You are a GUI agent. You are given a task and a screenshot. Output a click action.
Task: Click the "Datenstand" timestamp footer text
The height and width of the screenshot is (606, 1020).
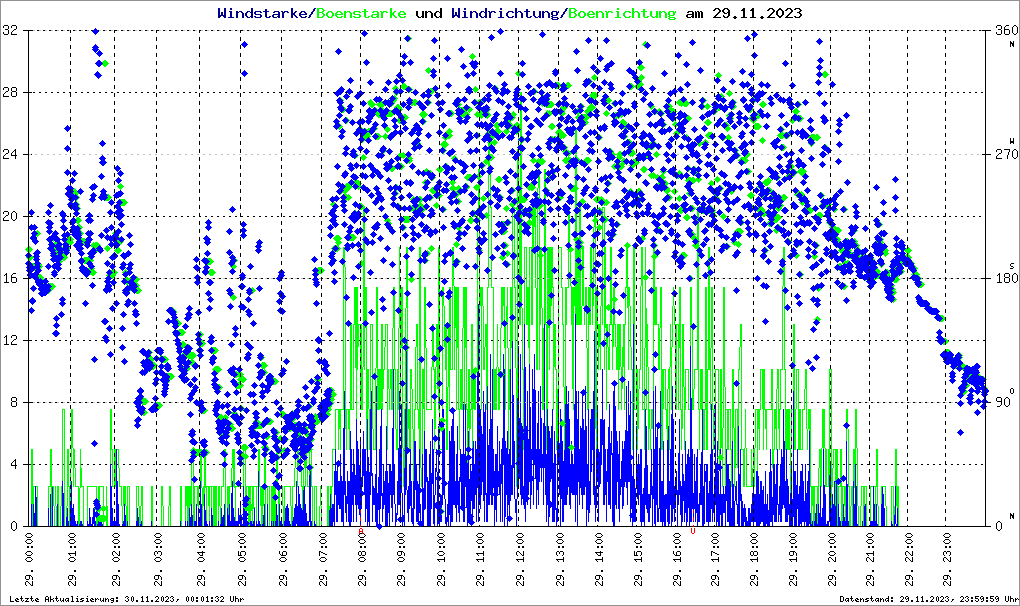pos(927,599)
